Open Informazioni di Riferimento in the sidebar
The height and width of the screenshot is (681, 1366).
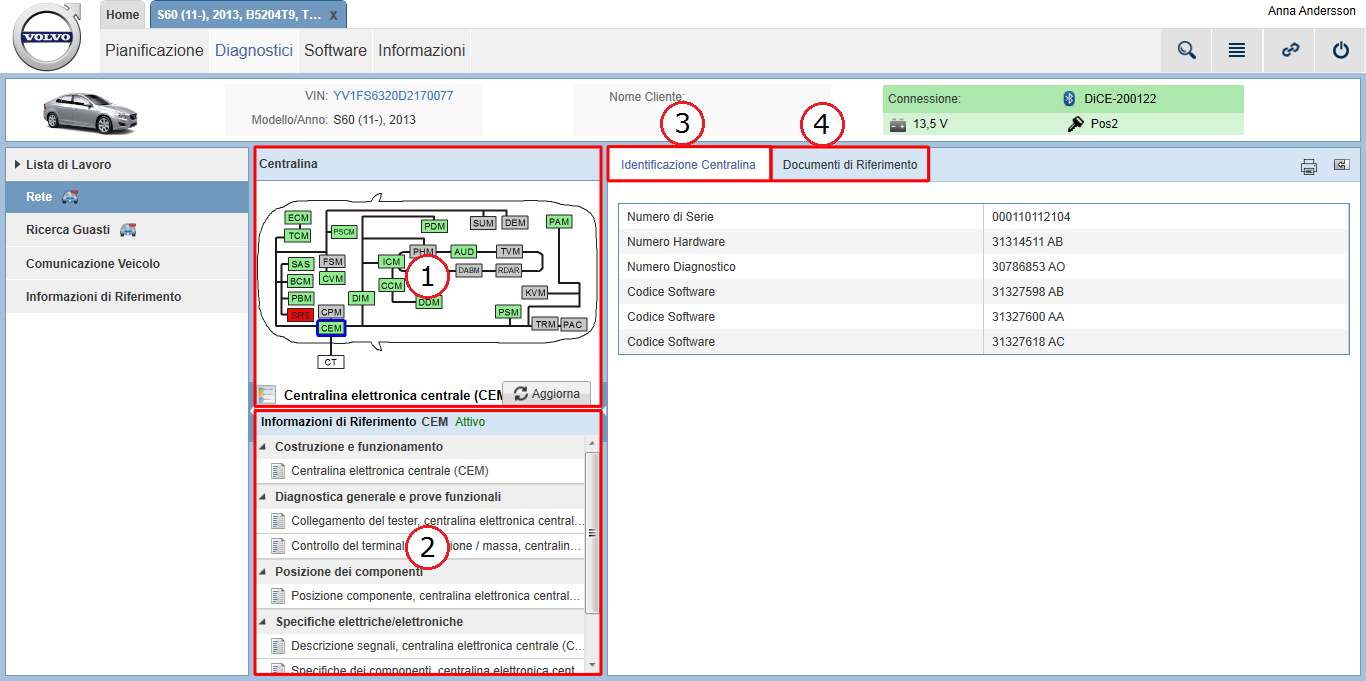pyautogui.click(x=126, y=297)
